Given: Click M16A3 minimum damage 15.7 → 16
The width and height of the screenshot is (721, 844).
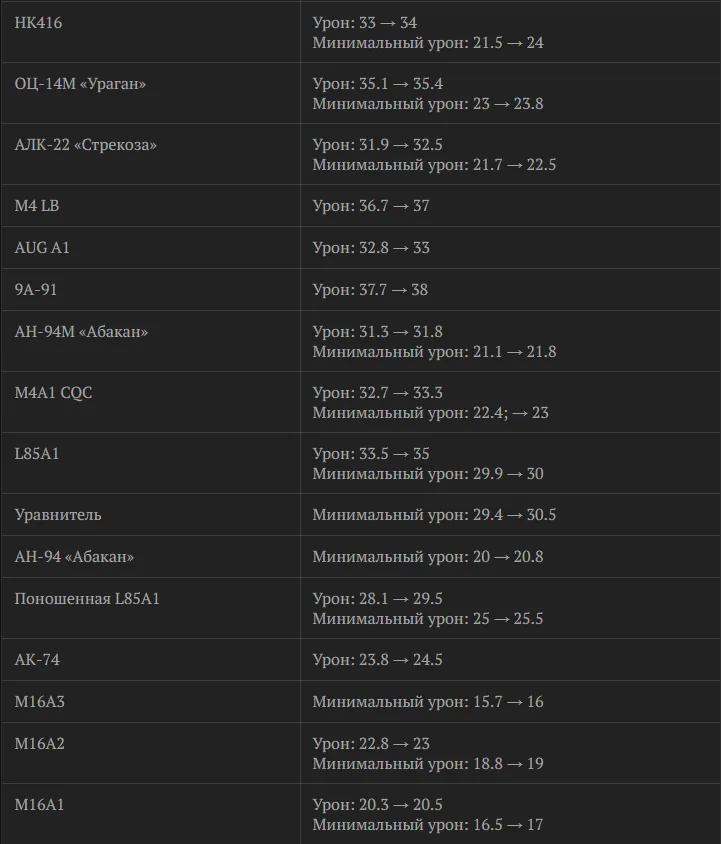Looking at the screenshot, I should [x=428, y=702].
